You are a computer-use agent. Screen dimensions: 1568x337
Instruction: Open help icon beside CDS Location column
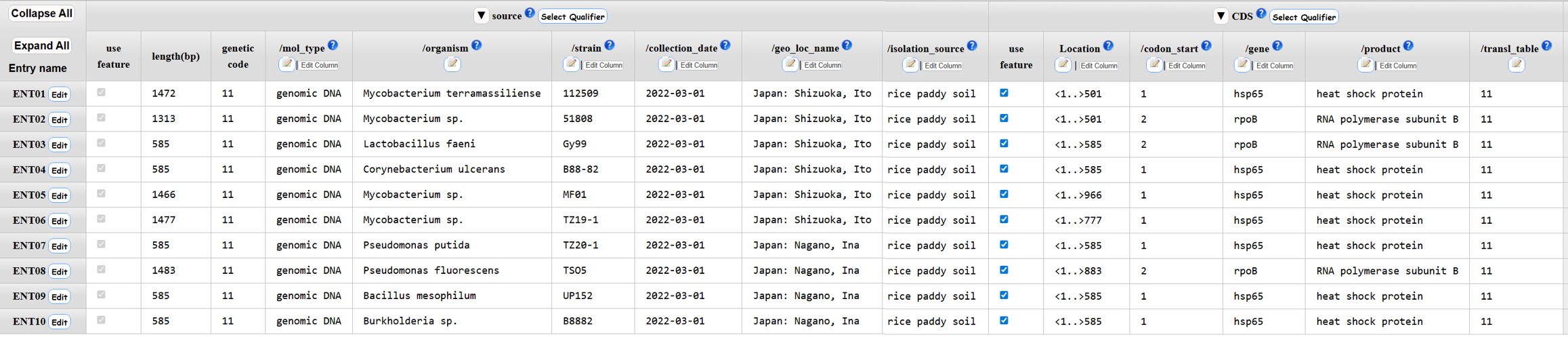click(x=1108, y=46)
